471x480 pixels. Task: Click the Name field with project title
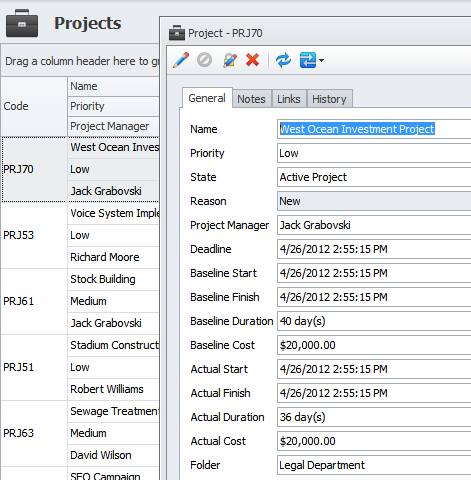(374, 129)
